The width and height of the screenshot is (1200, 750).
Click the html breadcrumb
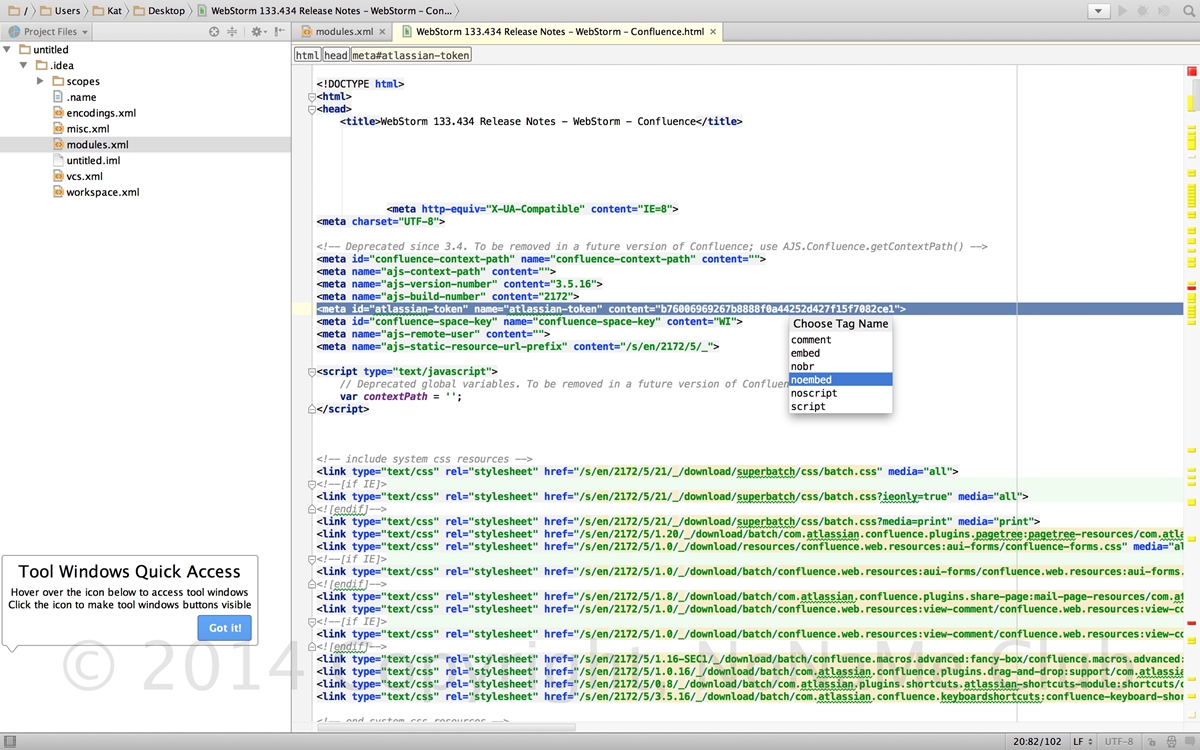click(x=308, y=56)
